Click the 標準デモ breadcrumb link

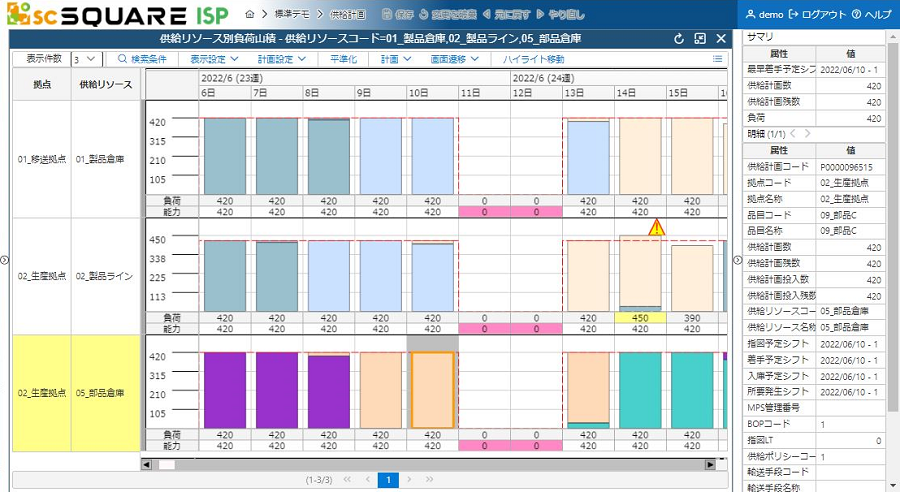point(290,15)
